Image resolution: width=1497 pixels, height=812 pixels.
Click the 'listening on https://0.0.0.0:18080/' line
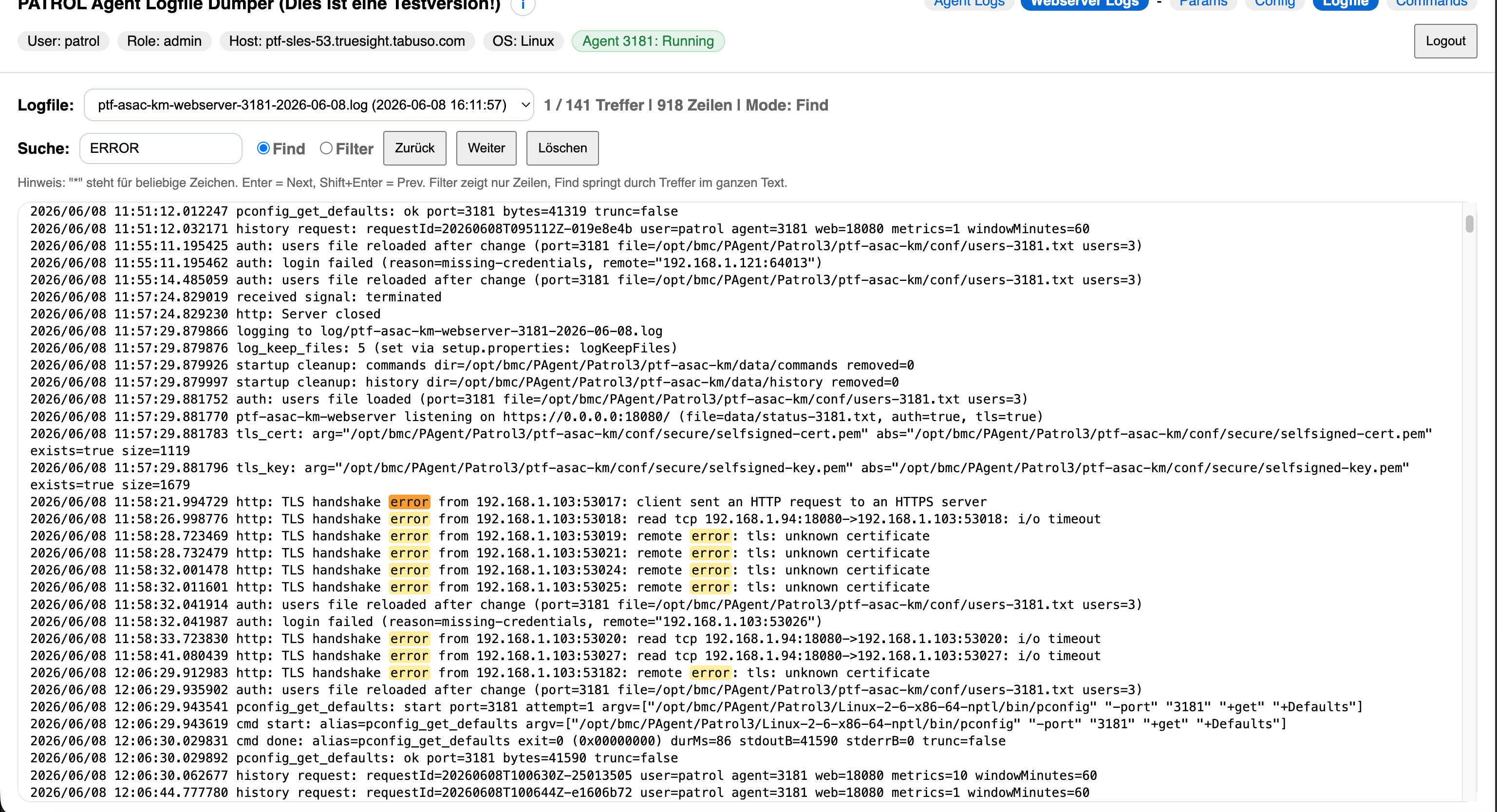[536, 416]
